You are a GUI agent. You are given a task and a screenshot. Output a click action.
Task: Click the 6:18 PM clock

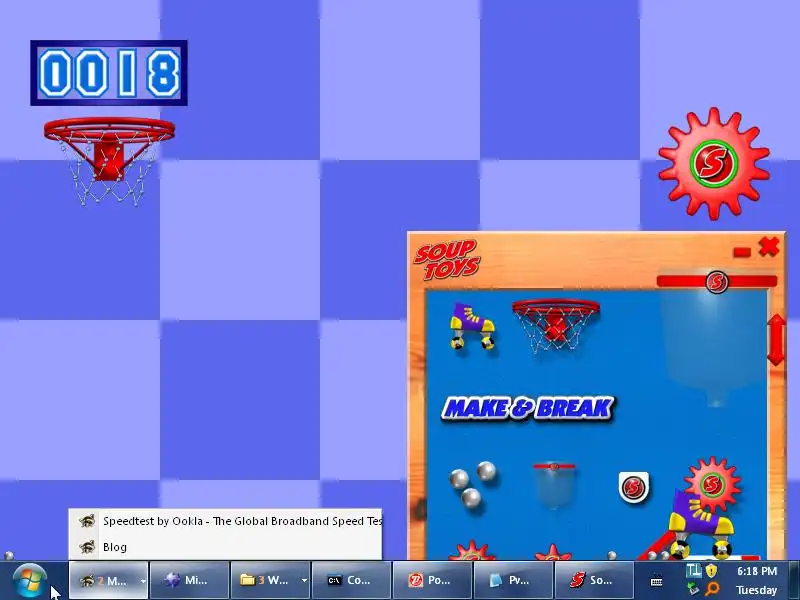click(757, 571)
